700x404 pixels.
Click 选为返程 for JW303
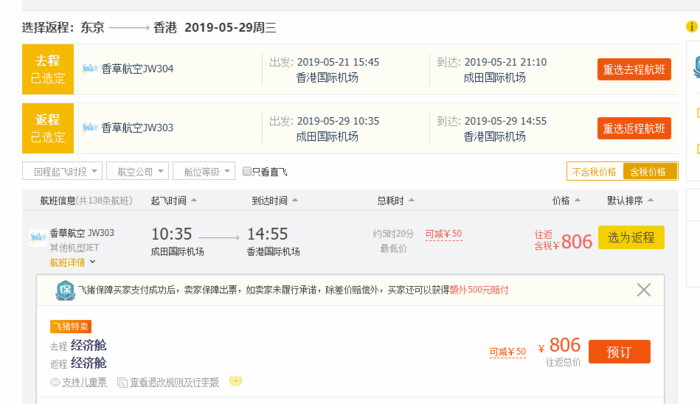click(x=631, y=237)
